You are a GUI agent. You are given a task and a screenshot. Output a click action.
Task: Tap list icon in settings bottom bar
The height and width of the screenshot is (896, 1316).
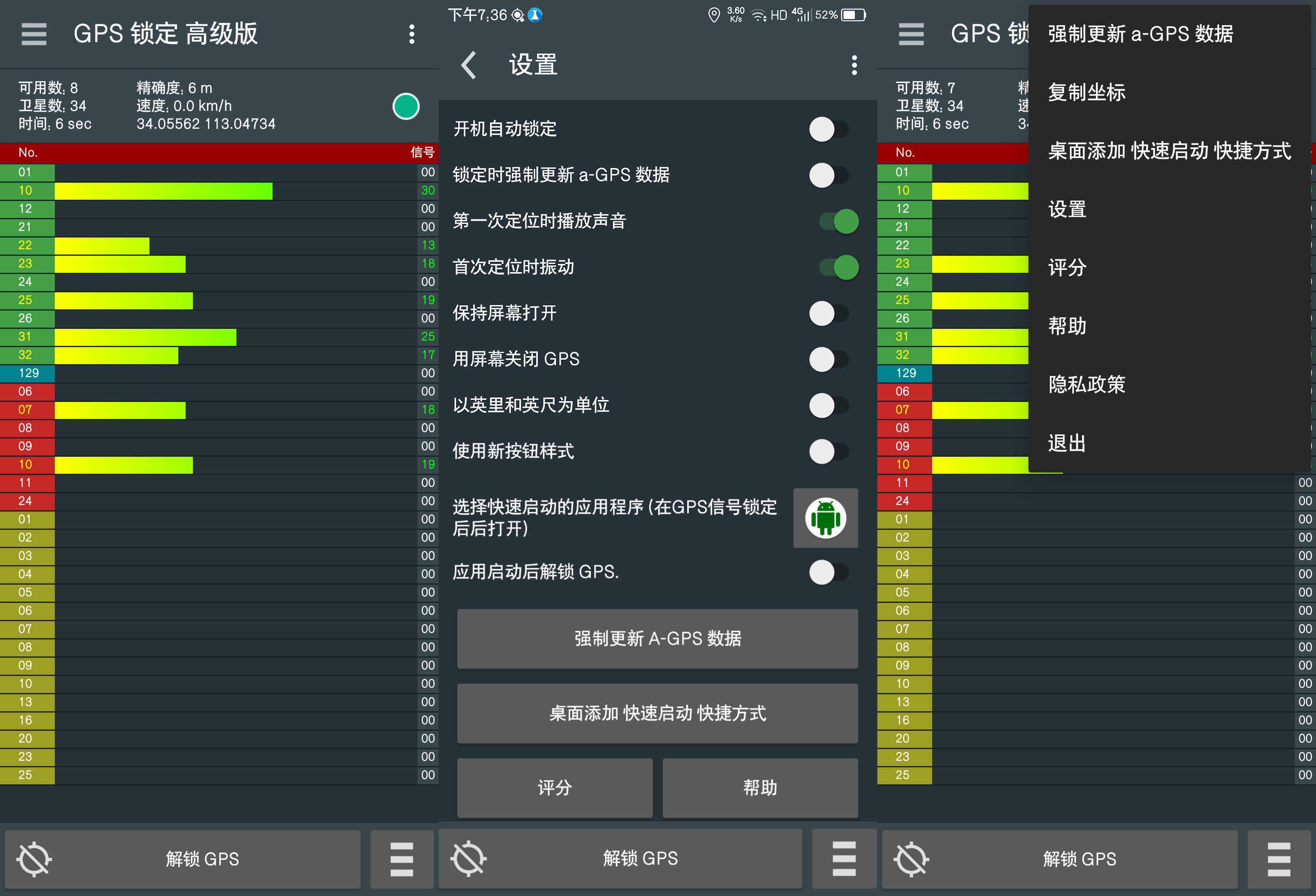pyautogui.click(x=844, y=859)
